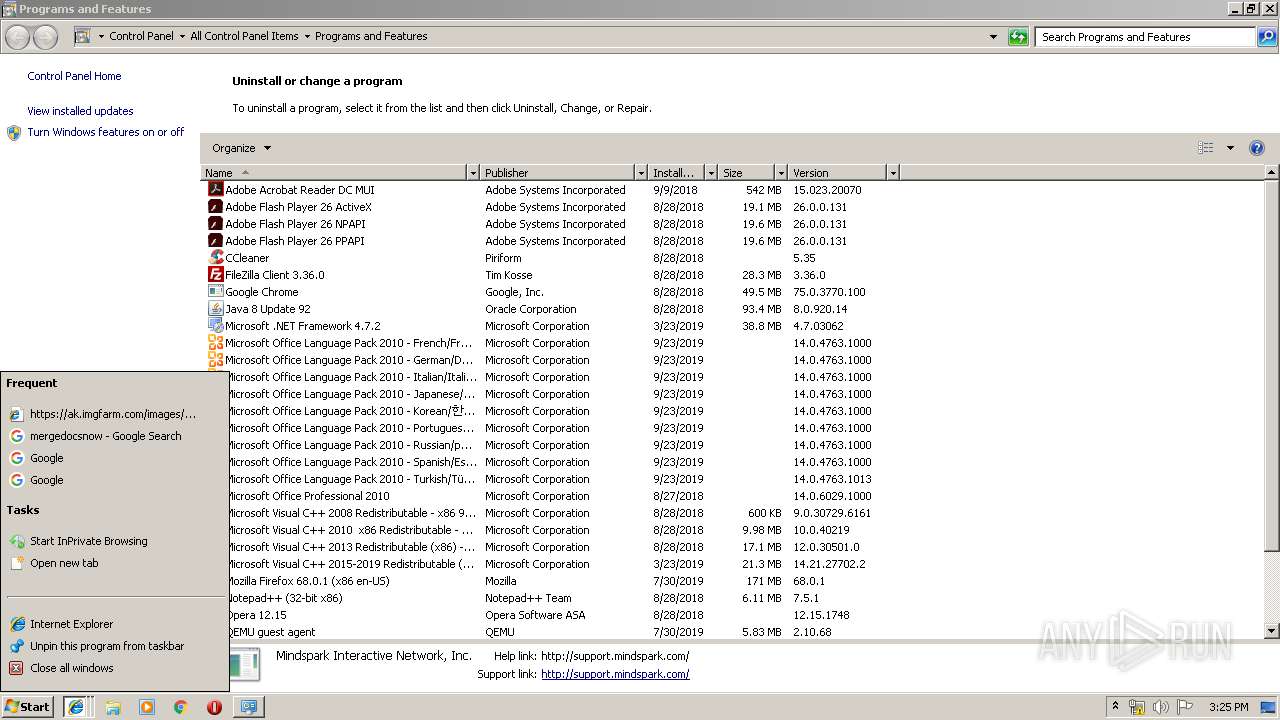The image size is (1280, 720).
Task: Click the Forward navigation arrow
Action: [x=45, y=37]
